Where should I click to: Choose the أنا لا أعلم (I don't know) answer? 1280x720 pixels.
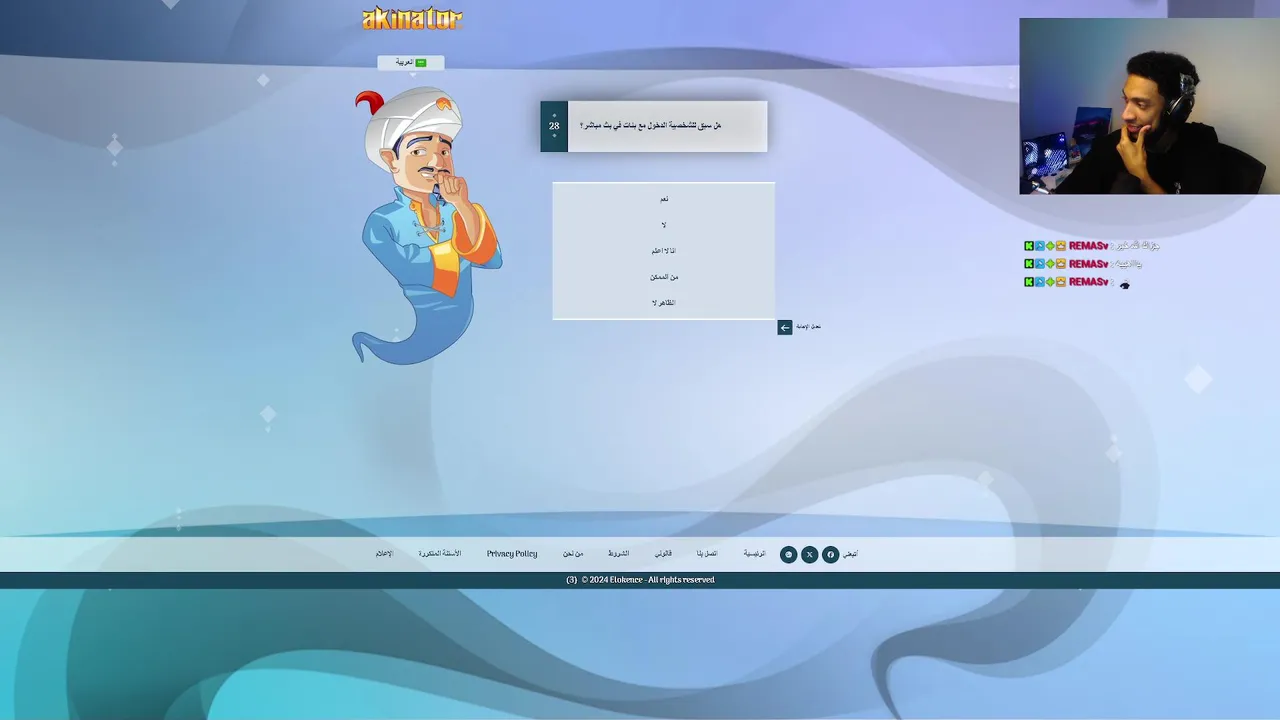[664, 251]
